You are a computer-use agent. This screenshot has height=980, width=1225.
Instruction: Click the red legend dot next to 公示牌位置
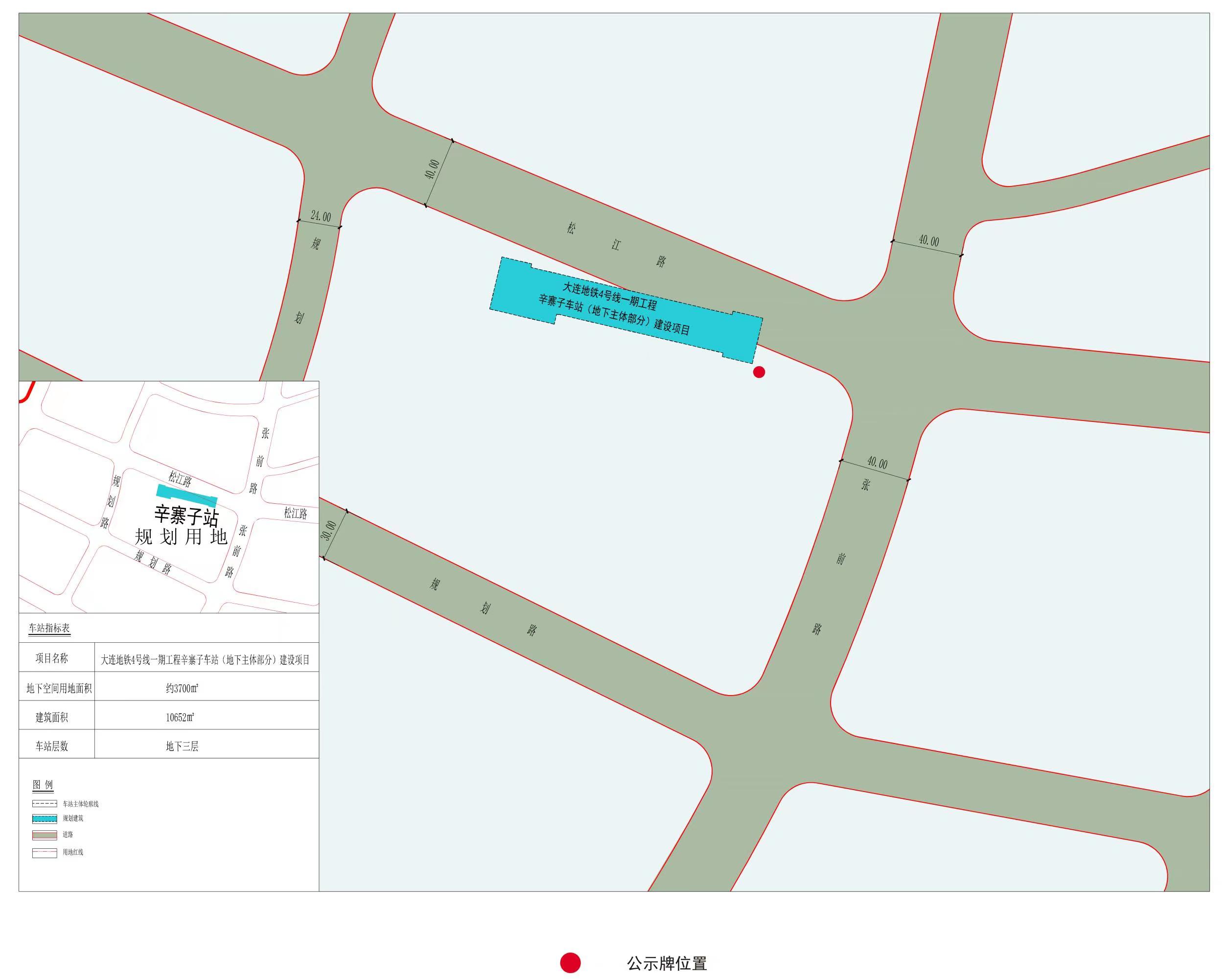(570, 963)
